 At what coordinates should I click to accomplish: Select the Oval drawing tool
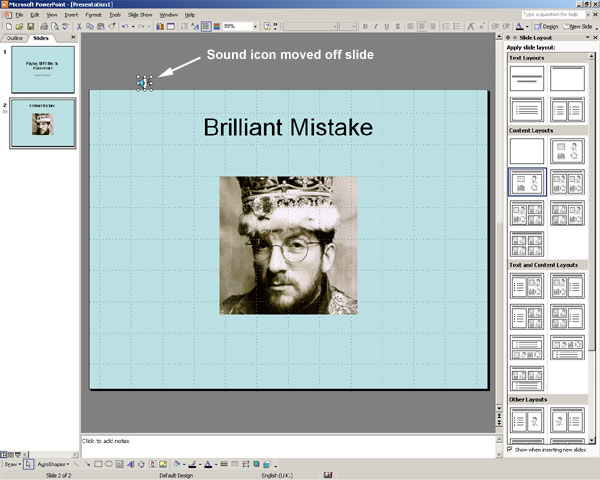[x=107, y=464]
